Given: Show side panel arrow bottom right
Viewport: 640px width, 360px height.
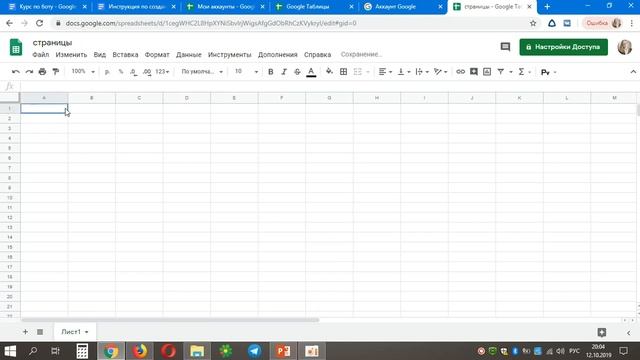Looking at the screenshot, I should (x=629, y=333).
